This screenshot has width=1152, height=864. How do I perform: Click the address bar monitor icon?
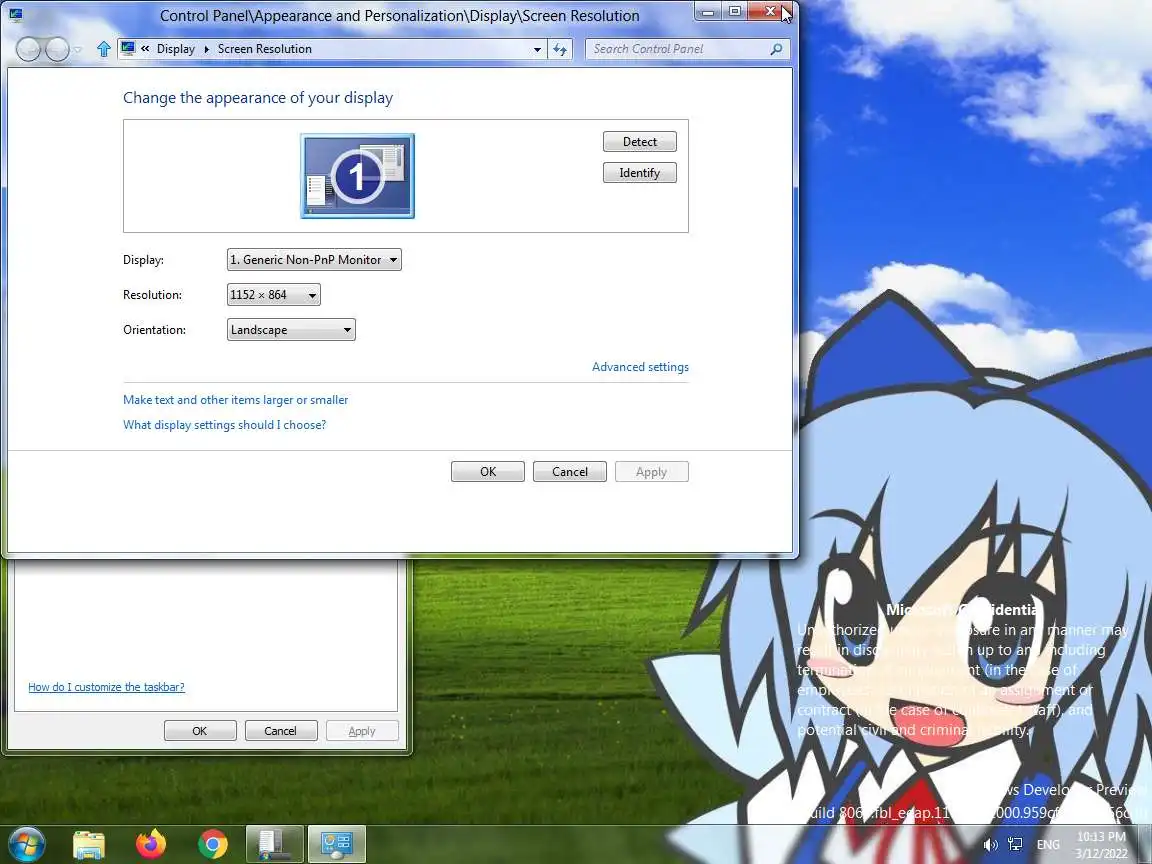tap(128, 48)
